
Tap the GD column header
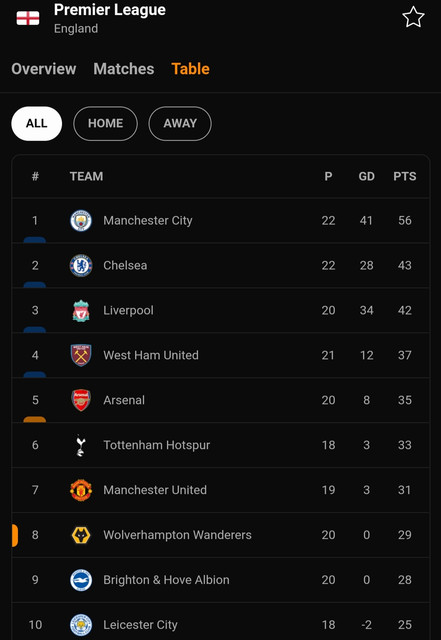click(x=366, y=176)
